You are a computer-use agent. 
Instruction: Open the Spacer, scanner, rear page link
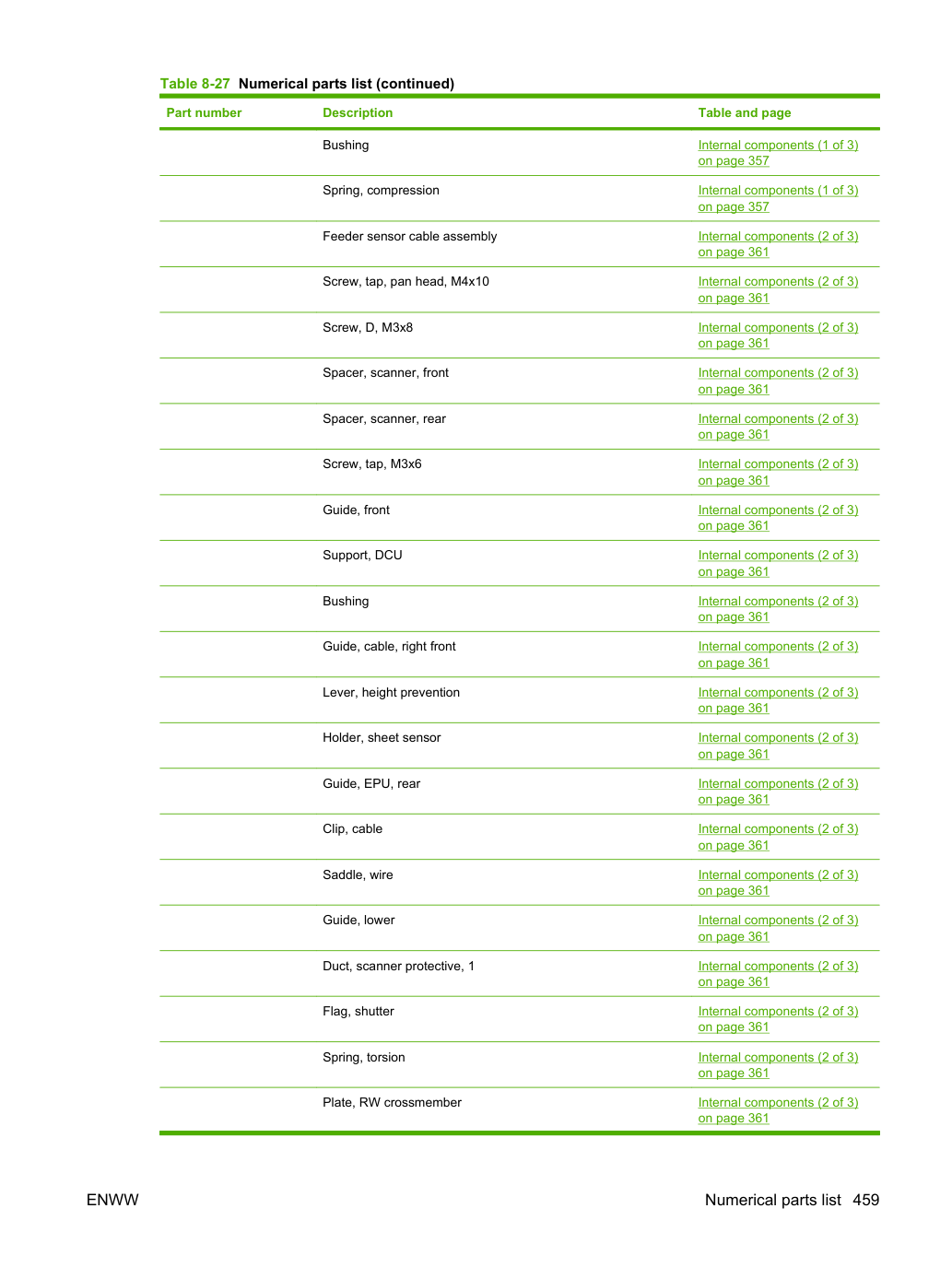pyautogui.click(x=778, y=427)
